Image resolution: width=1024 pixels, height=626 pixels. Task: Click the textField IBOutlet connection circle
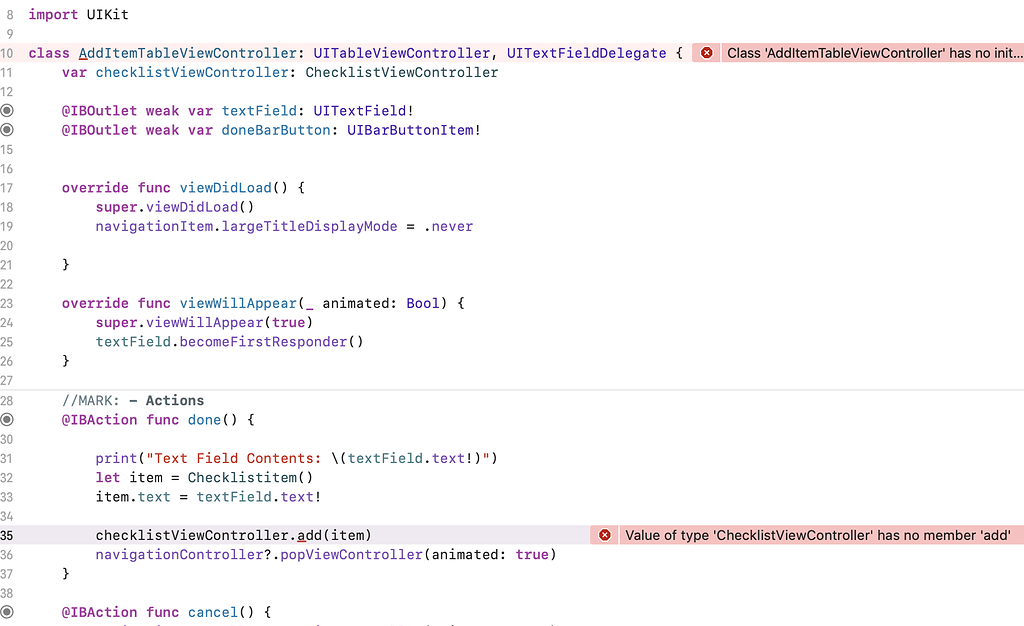click(x=7, y=110)
